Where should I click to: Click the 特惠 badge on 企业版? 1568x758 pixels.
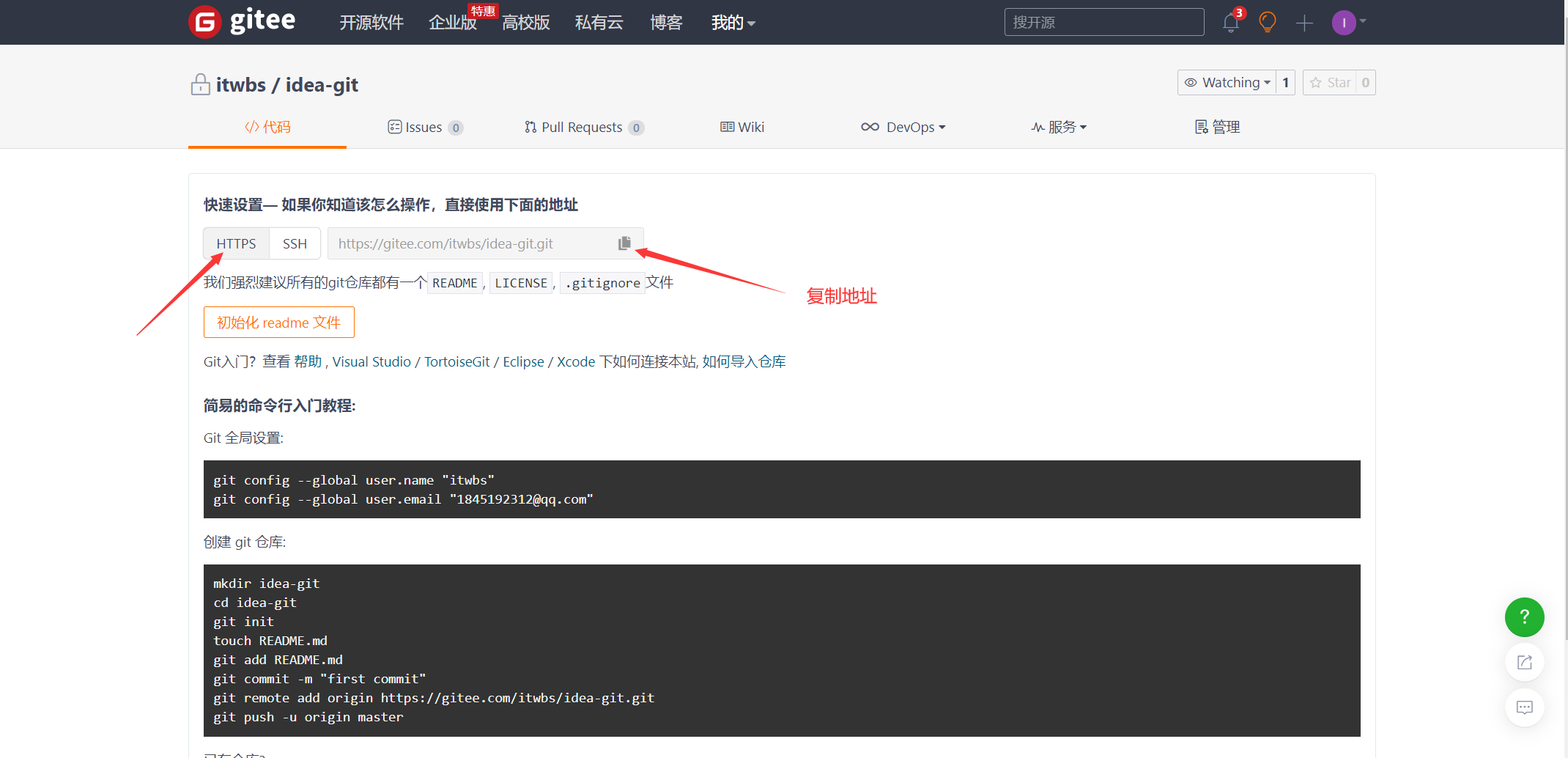483,11
